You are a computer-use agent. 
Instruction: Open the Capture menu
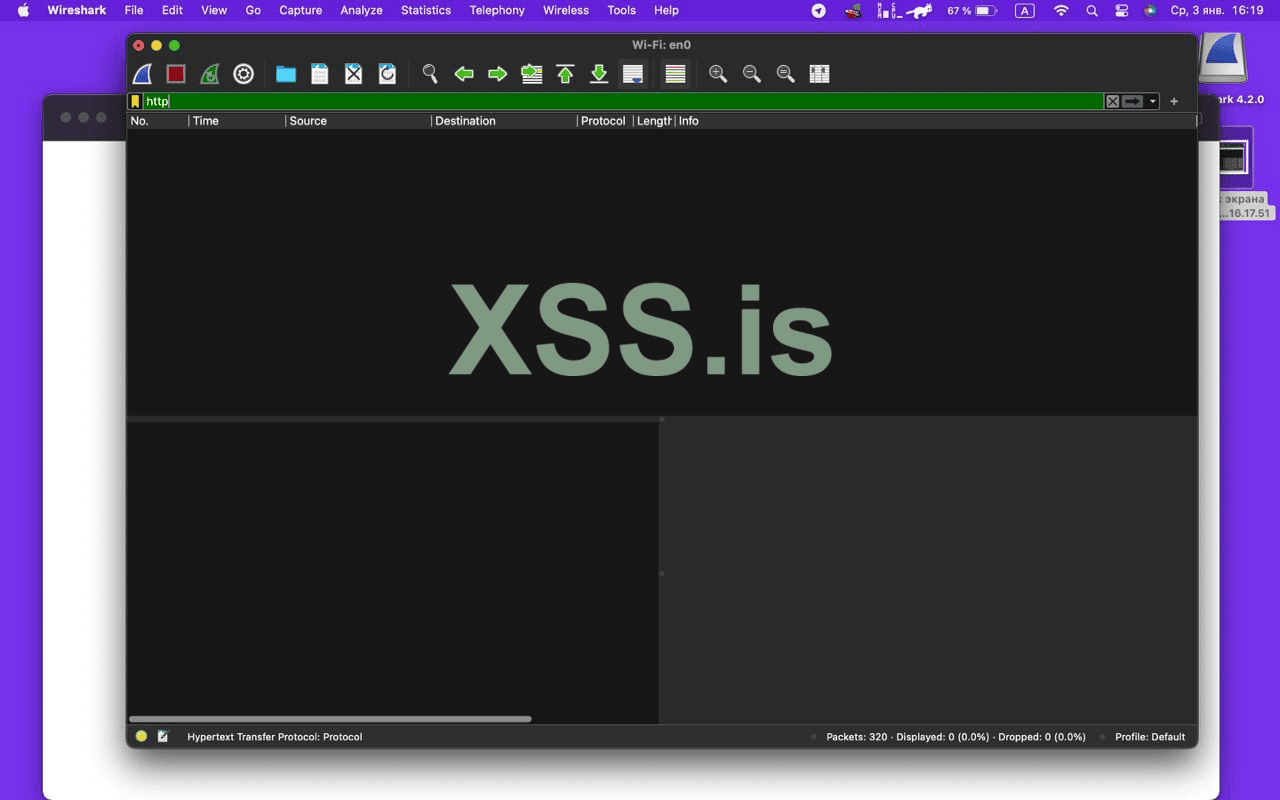301,10
